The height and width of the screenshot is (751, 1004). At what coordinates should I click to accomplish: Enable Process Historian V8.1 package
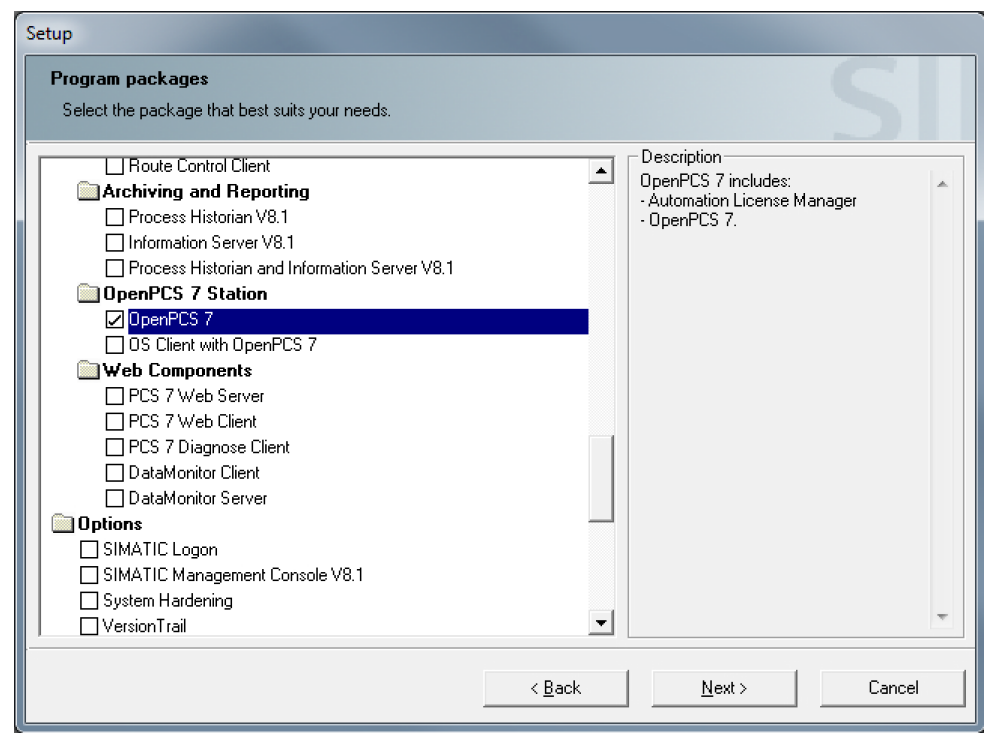coord(115,217)
